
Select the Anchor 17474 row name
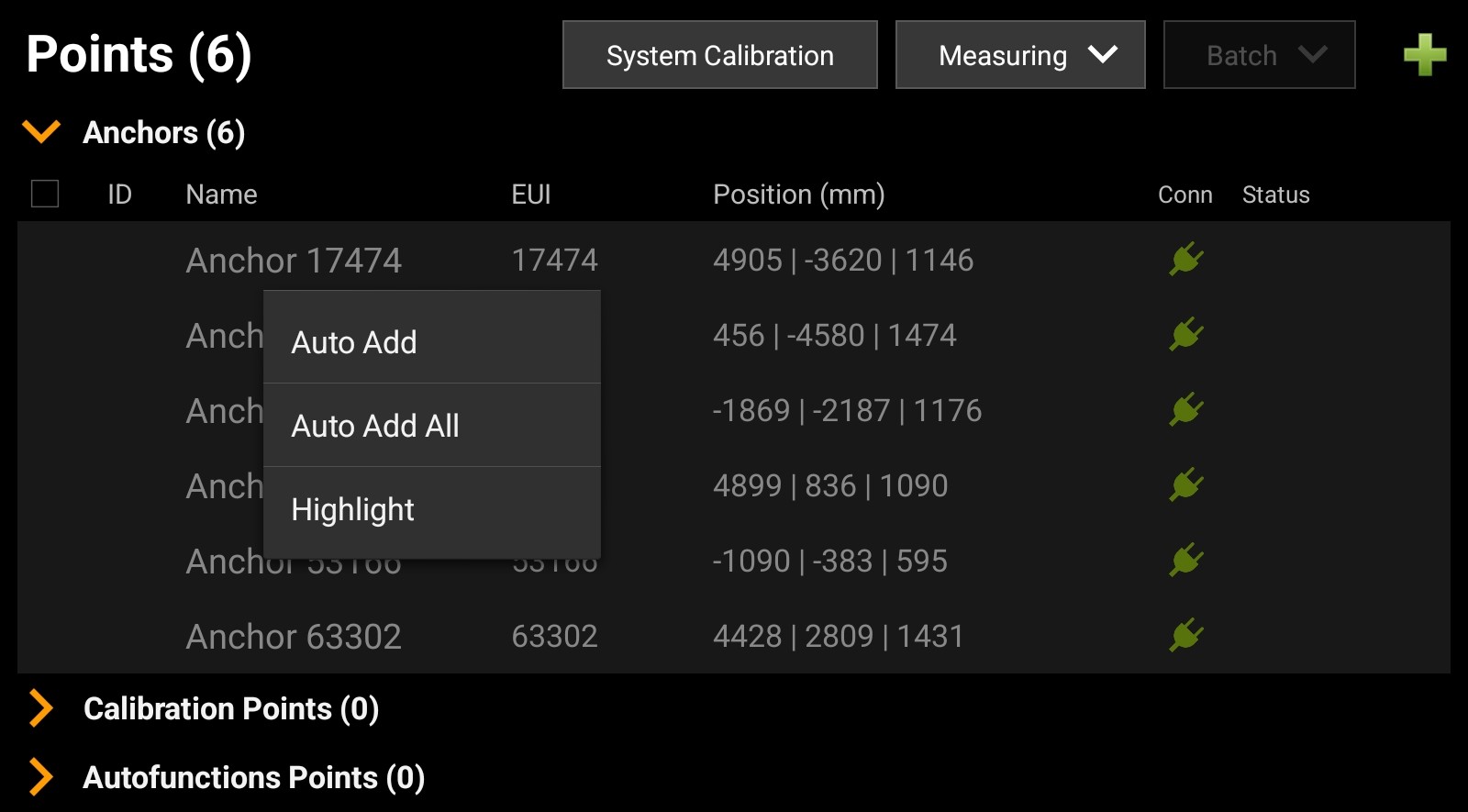[x=294, y=261]
